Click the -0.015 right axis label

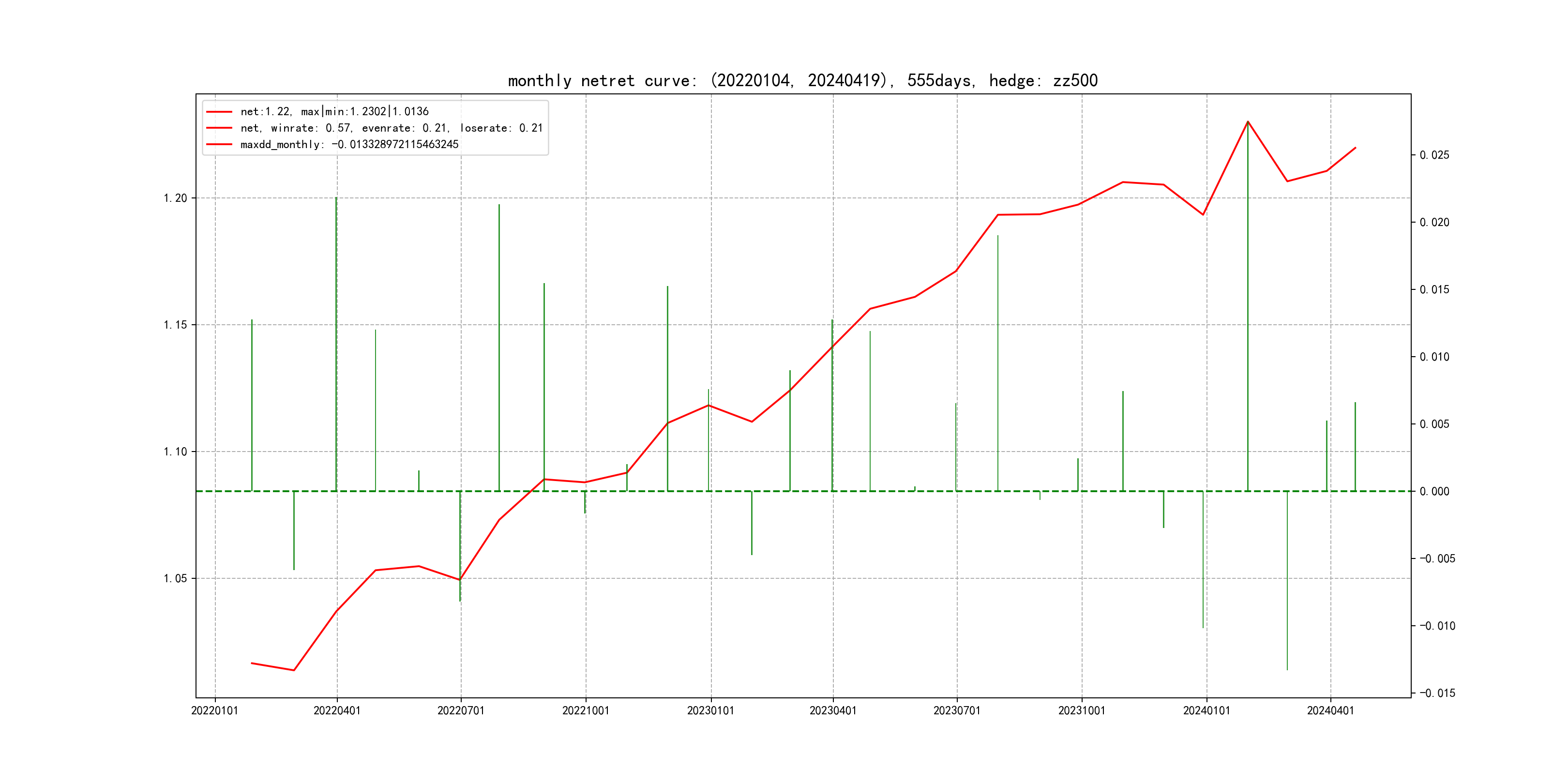[x=1437, y=693]
